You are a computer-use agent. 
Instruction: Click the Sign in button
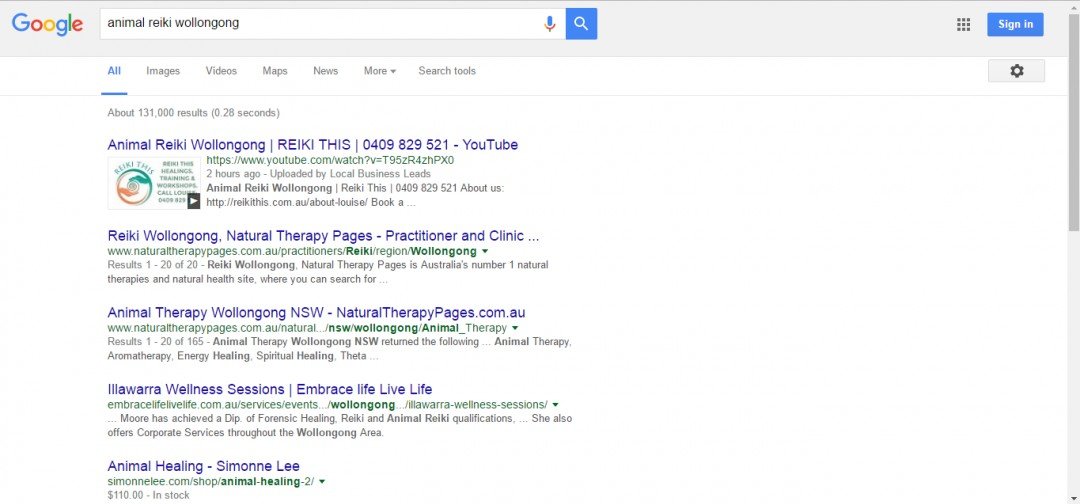[1015, 24]
